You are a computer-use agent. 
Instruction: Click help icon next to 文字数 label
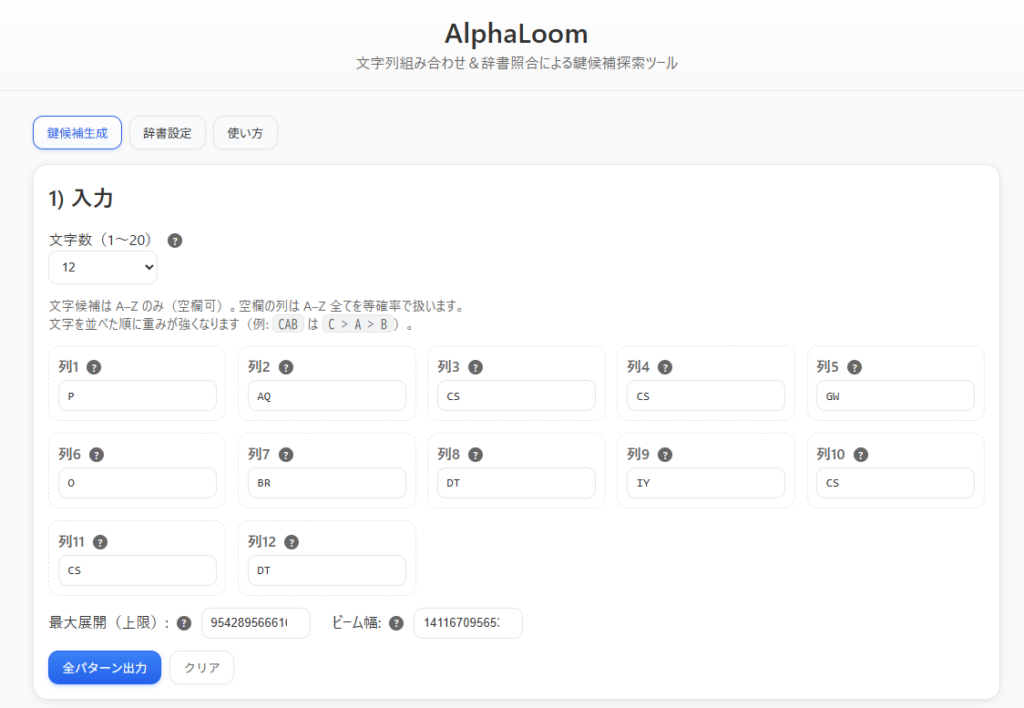[175, 241]
